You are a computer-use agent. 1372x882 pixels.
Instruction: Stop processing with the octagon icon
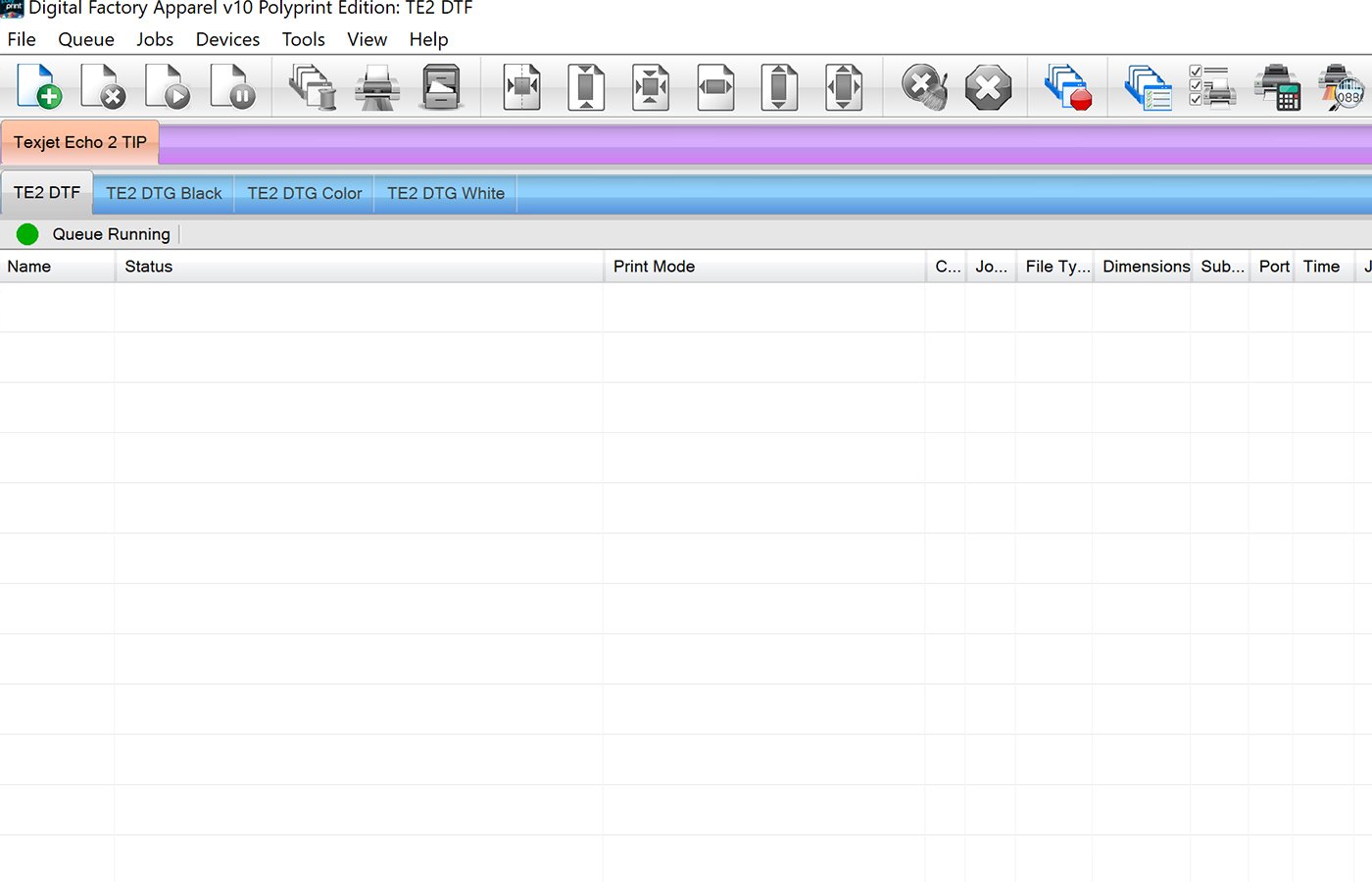pyautogui.click(x=988, y=86)
